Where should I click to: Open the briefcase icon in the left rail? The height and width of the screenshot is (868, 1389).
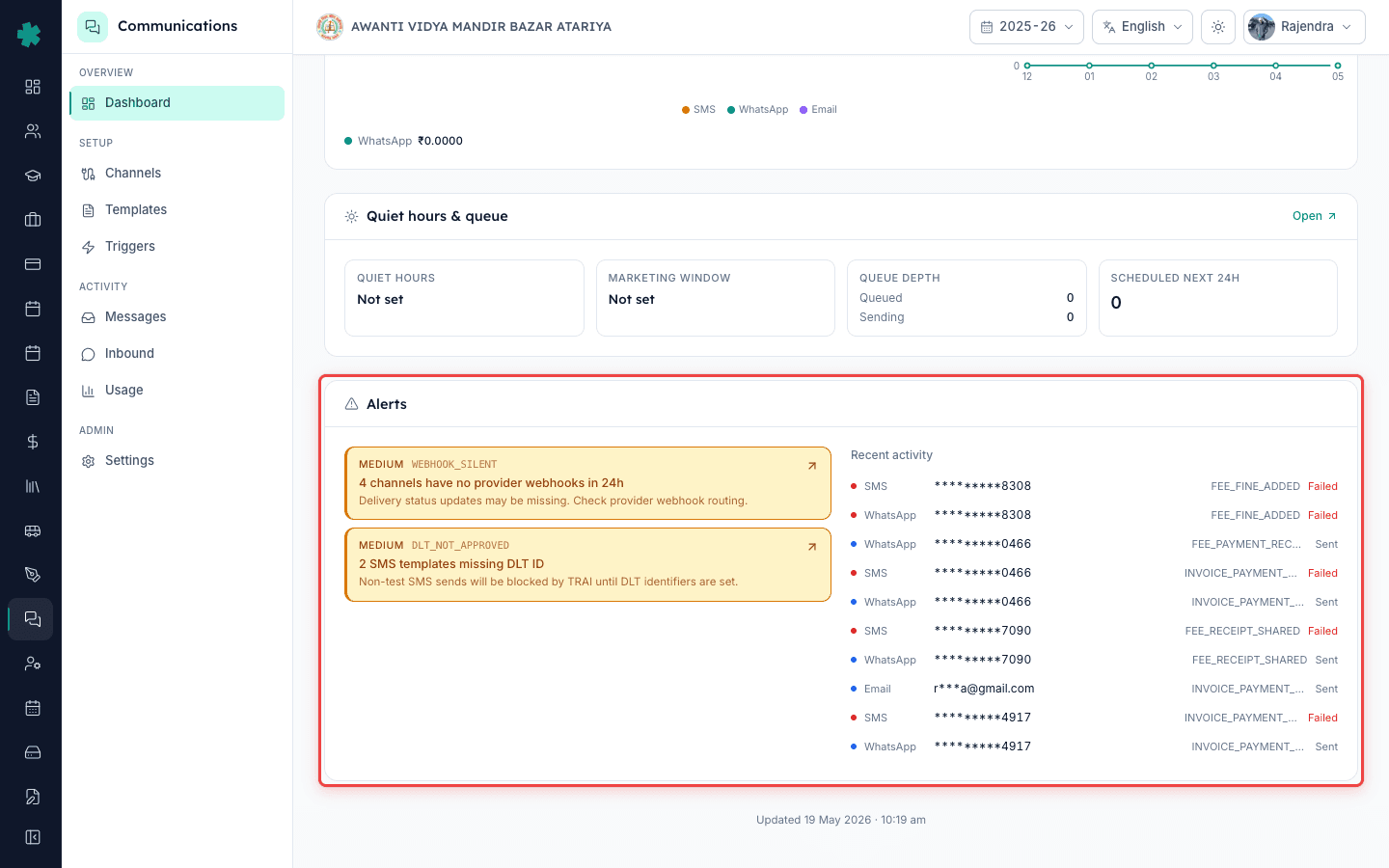tap(33, 220)
